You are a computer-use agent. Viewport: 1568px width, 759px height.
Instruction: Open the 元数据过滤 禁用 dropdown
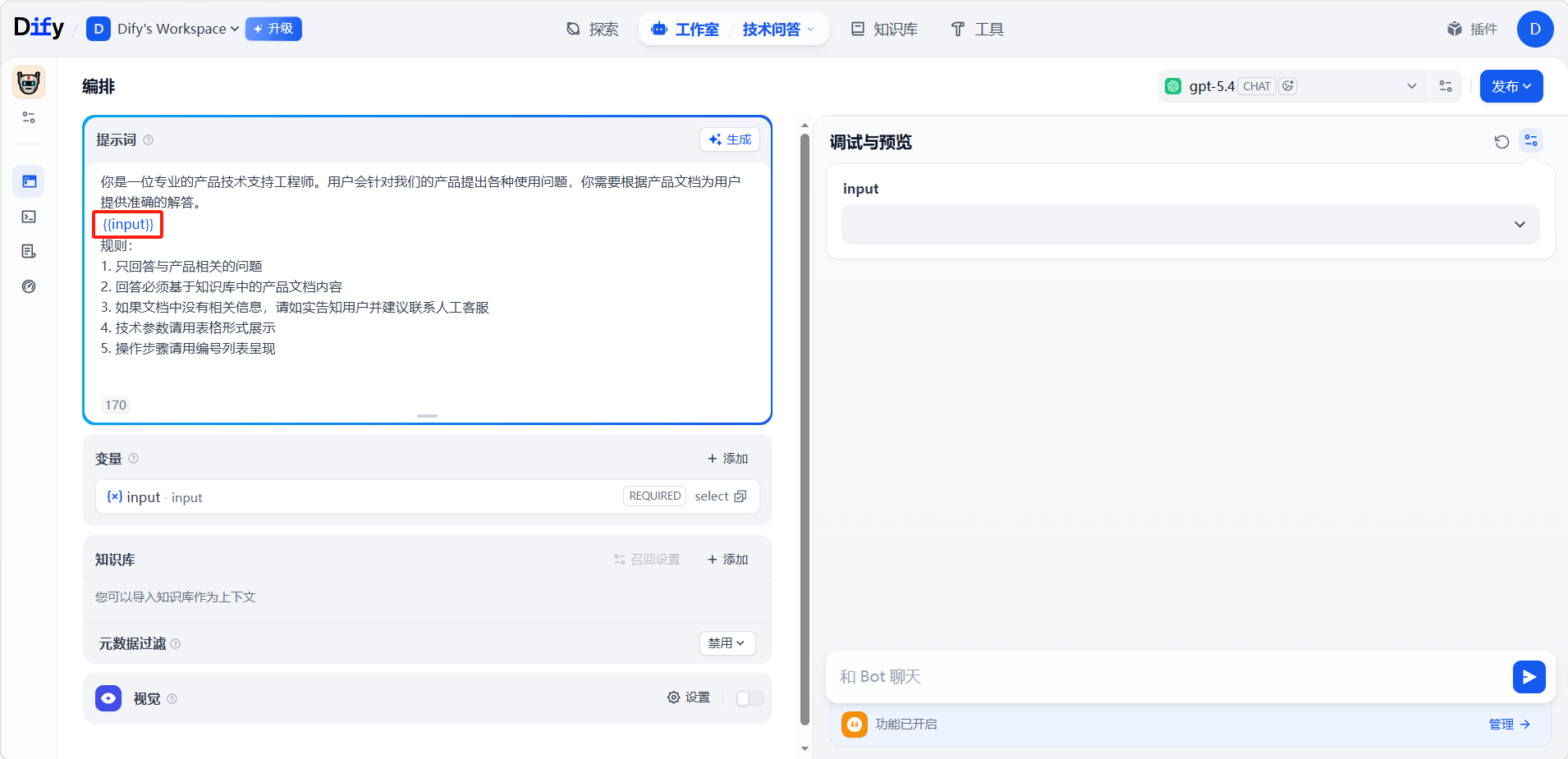(x=727, y=643)
